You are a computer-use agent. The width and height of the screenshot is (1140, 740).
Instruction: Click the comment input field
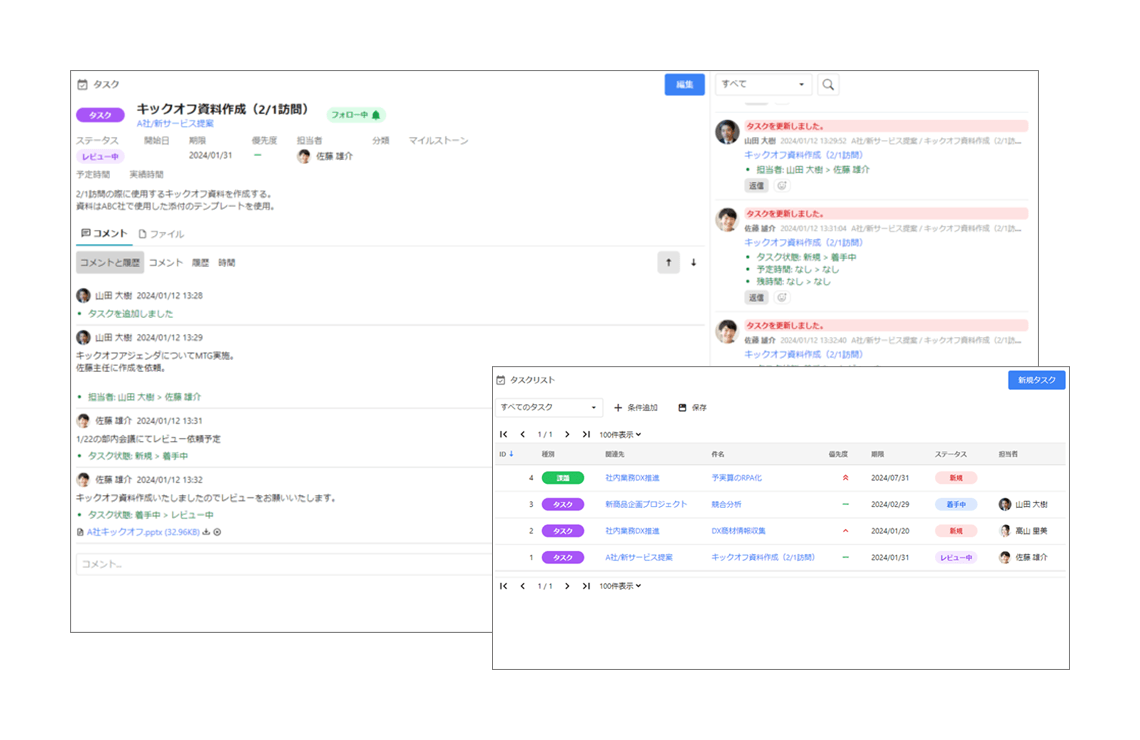point(280,564)
